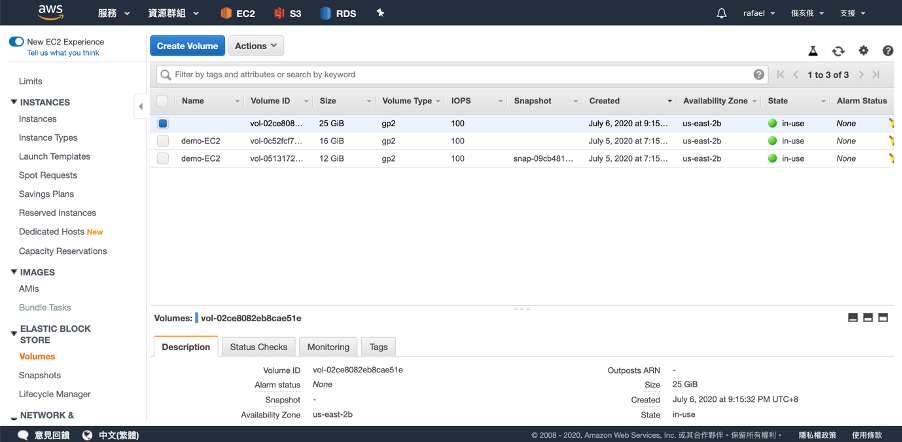Open the 隱私權政策 privacy policy link
This screenshot has height=442, width=902.
point(817,435)
